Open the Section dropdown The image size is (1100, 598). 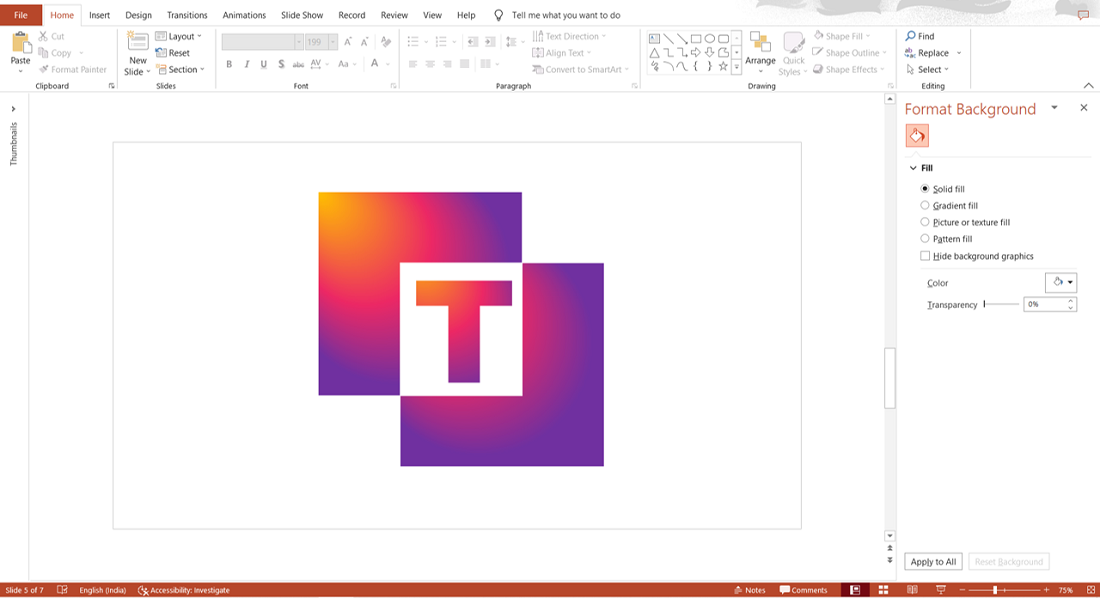[180, 69]
